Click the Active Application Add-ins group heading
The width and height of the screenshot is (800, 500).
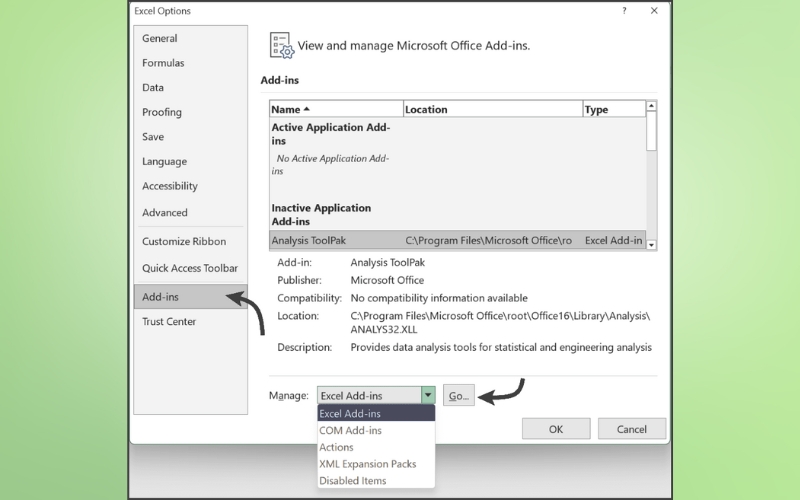pyautogui.click(x=331, y=134)
